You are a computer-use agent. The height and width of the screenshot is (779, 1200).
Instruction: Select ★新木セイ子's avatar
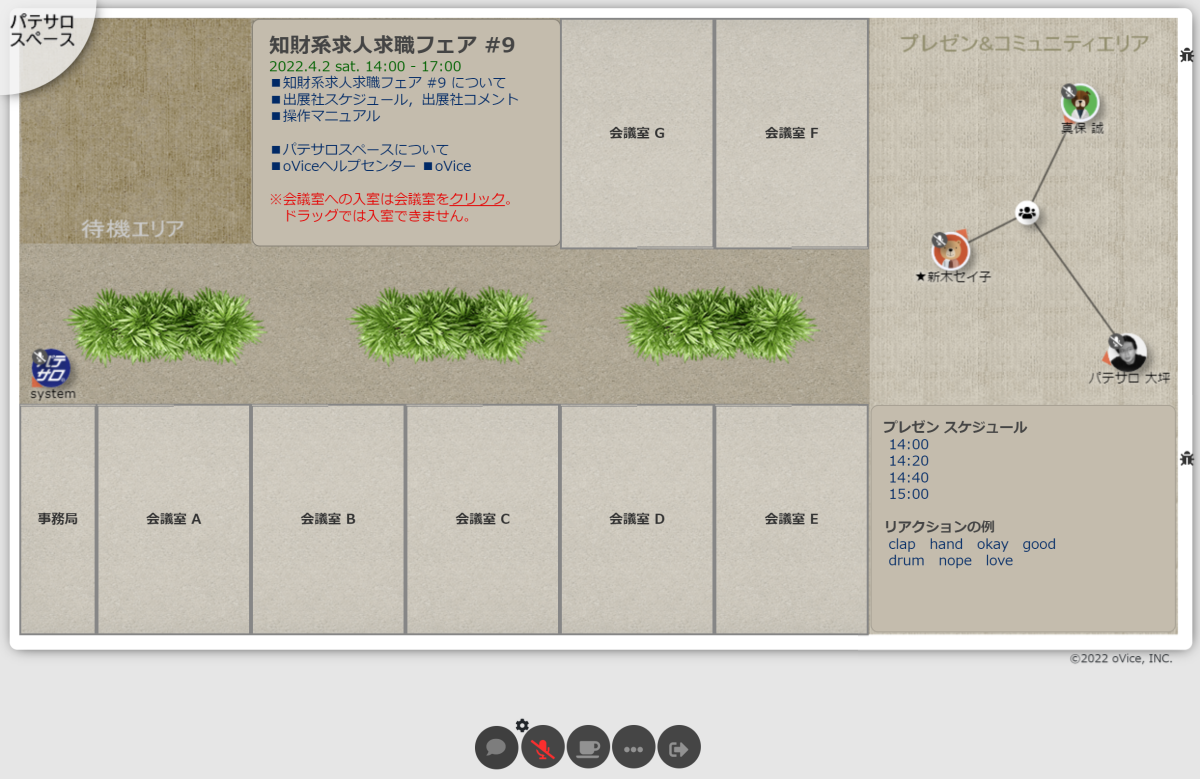[x=952, y=250]
